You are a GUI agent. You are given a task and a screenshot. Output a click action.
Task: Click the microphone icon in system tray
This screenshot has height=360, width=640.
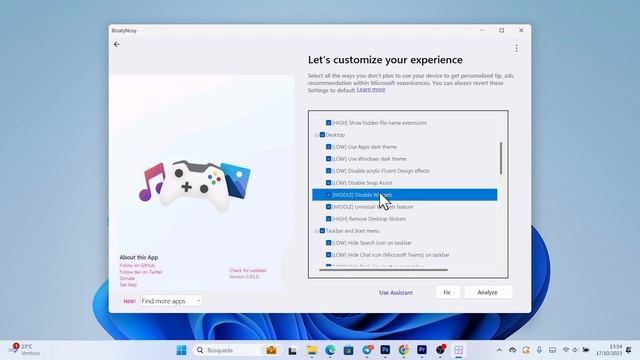(x=539, y=350)
